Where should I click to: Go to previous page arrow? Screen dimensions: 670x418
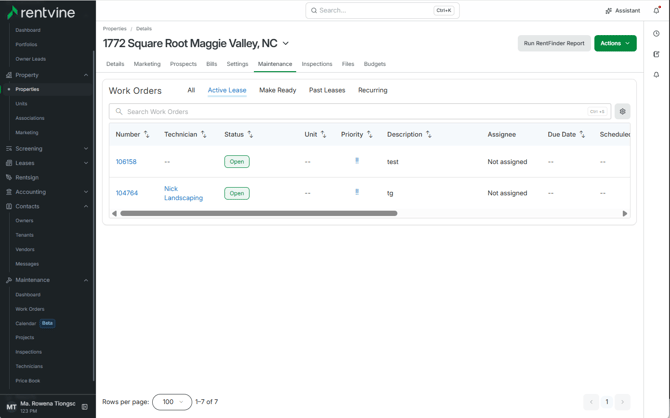click(591, 402)
